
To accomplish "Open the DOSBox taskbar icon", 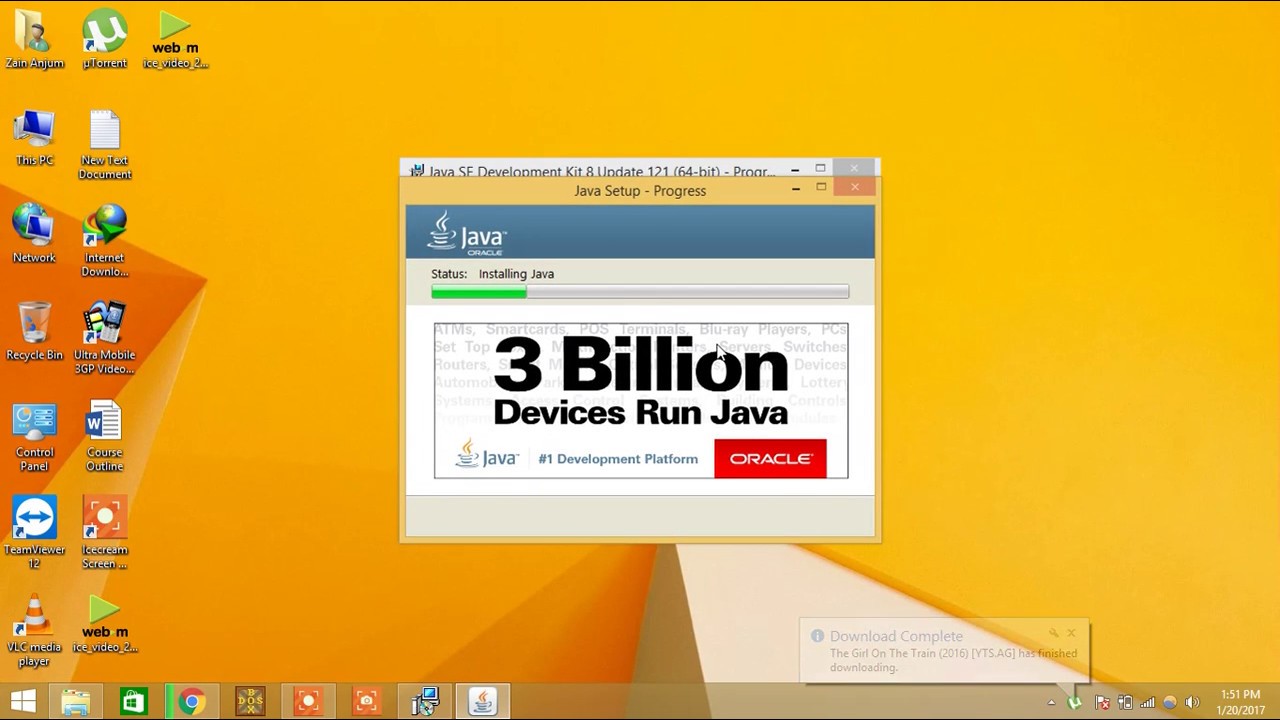I will (249, 701).
